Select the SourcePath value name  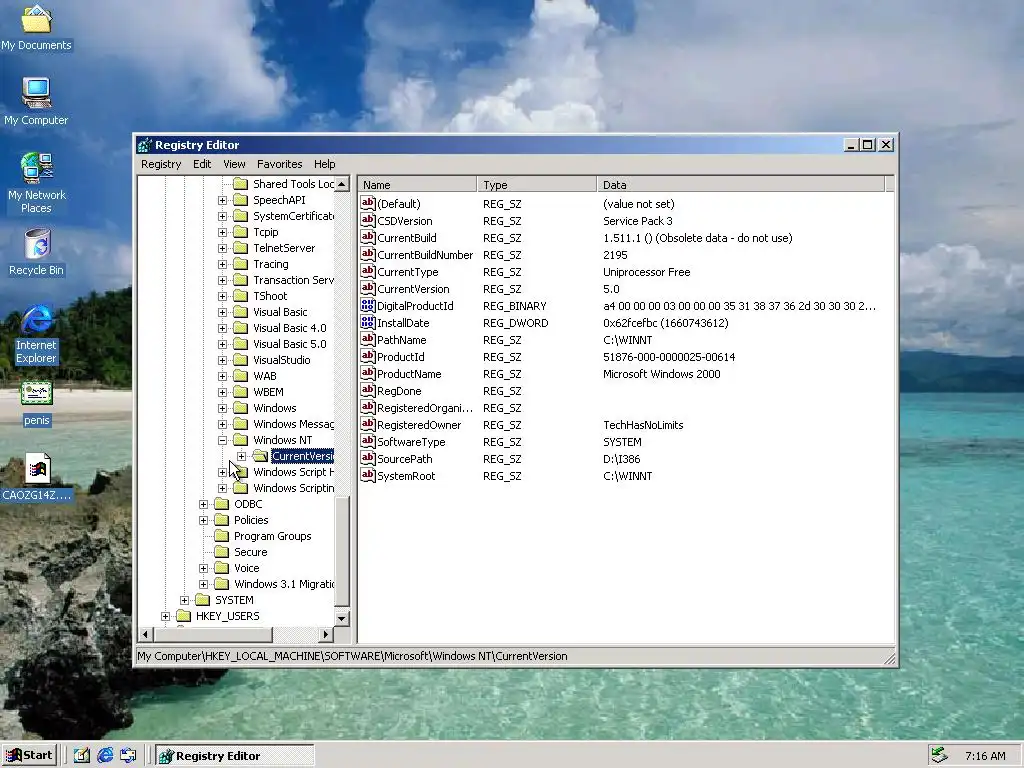click(404, 458)
